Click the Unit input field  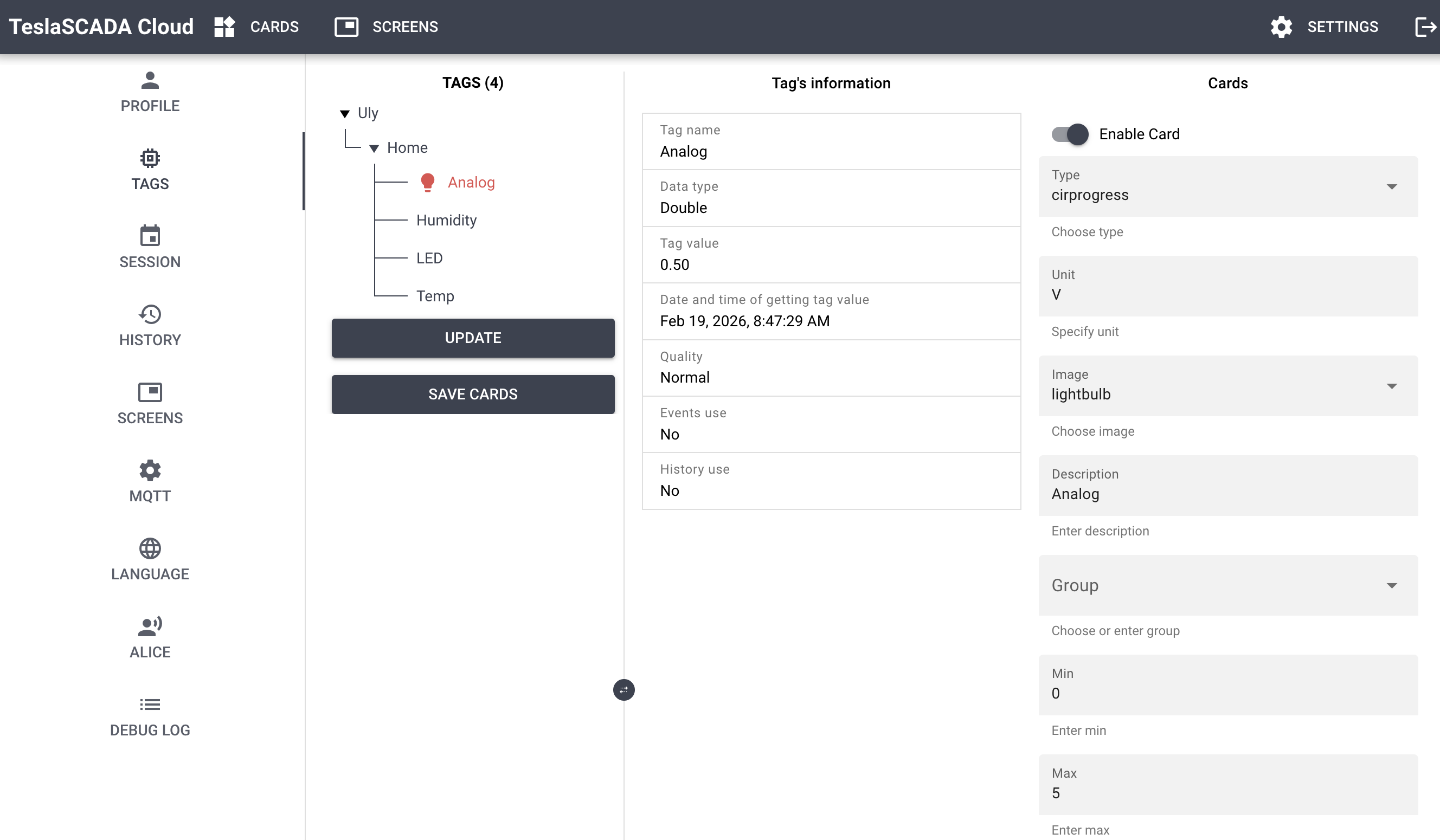(1227, 294)
